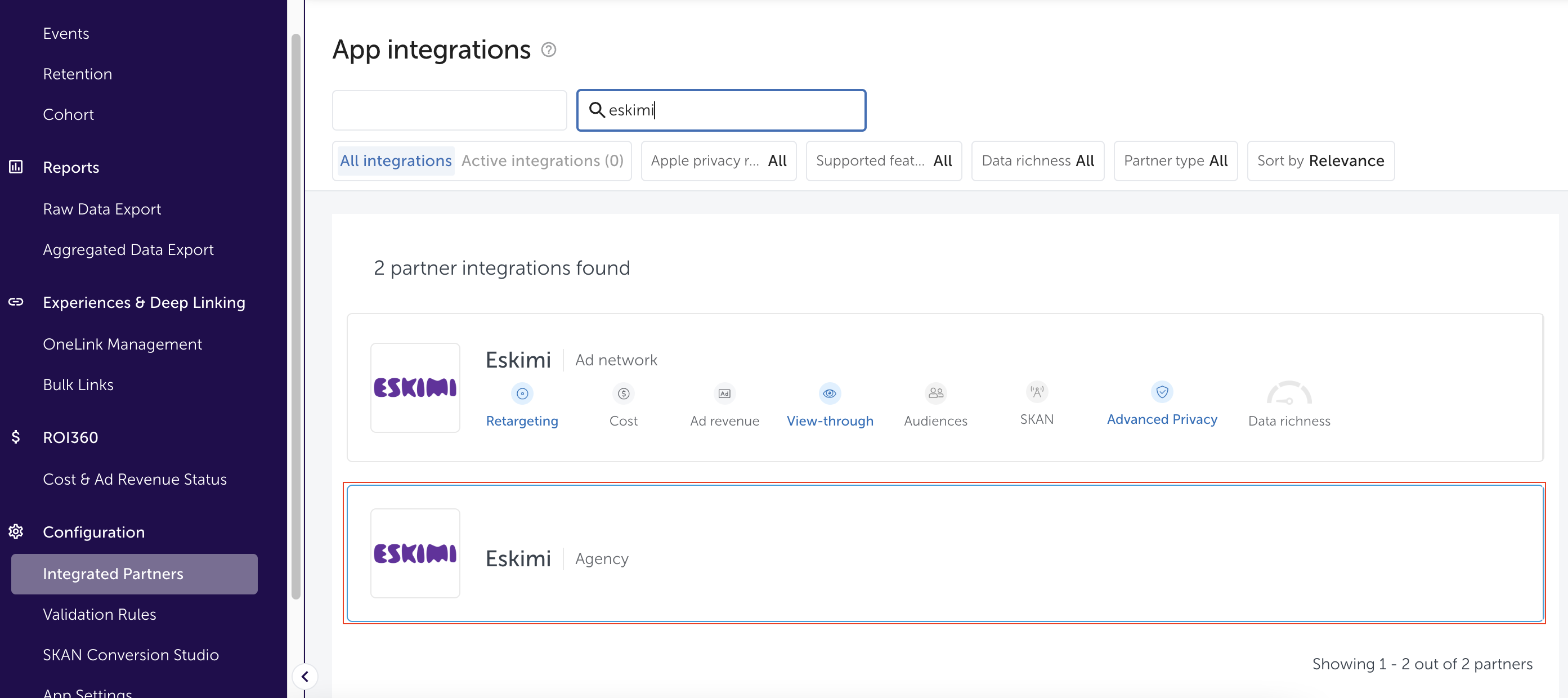Click the eskimi search input field
Viewport: 1568px width, 698px height.
(722, 110)
